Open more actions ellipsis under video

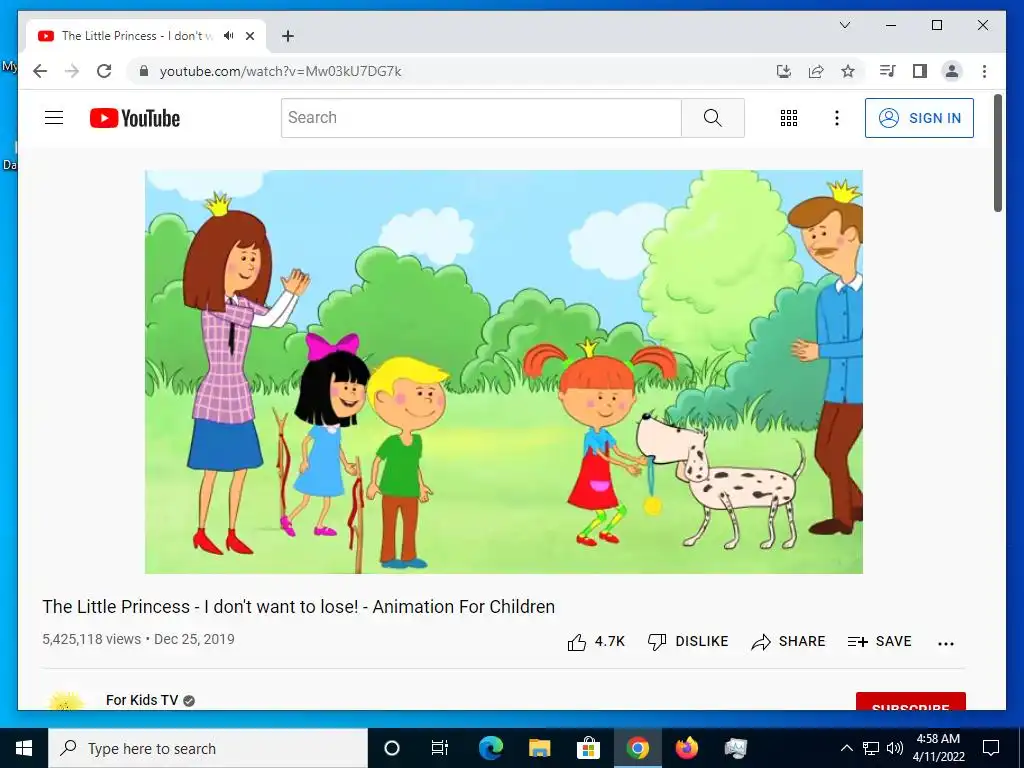tap(946, 643)
